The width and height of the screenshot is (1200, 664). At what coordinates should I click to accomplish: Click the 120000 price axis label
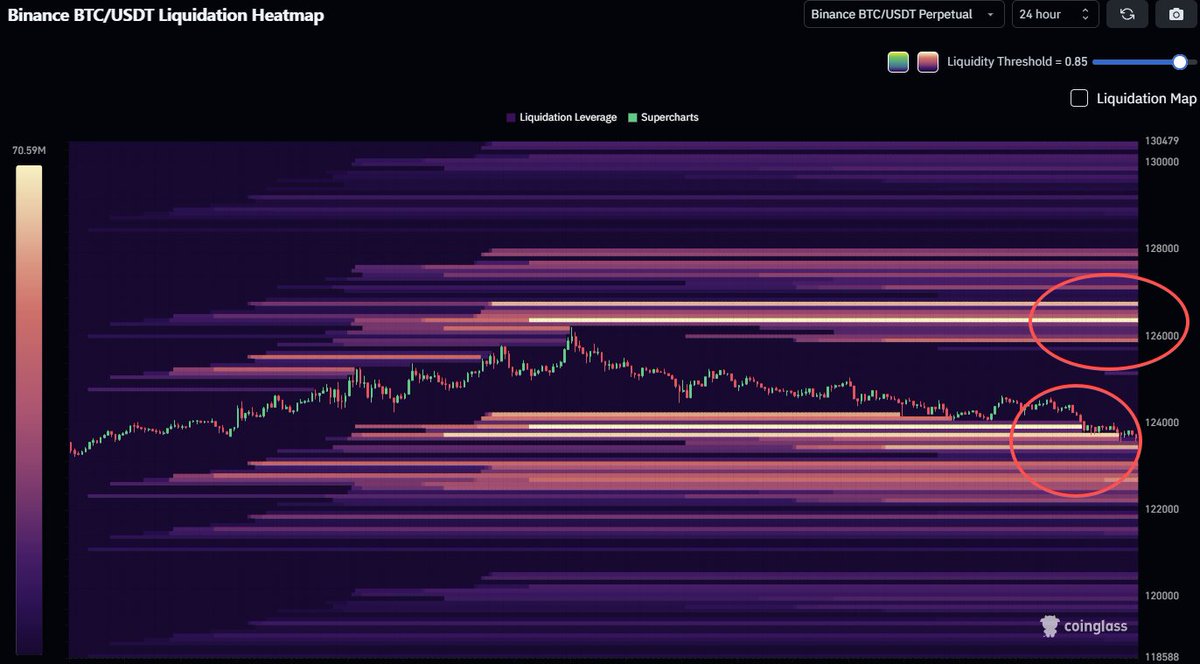(1164, 596)
